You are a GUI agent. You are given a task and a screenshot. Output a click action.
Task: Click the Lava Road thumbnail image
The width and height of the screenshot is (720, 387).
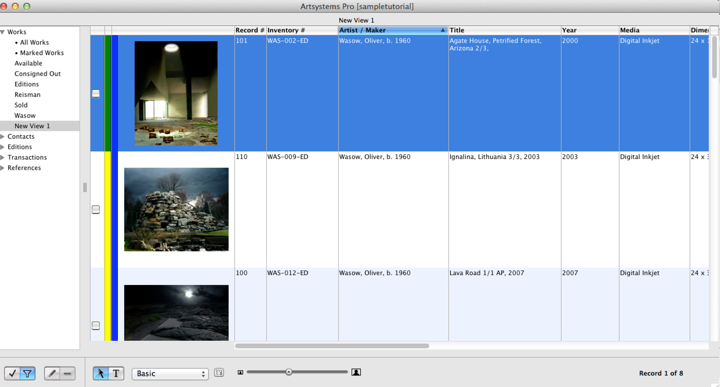[x=176, y=313]
